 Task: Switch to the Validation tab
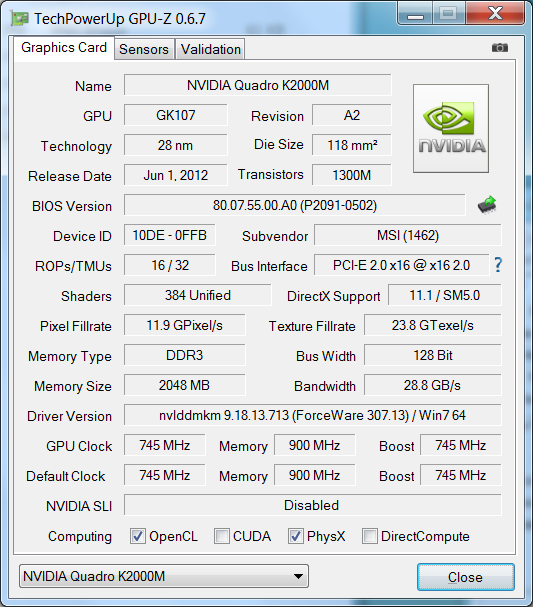(211, 49)
